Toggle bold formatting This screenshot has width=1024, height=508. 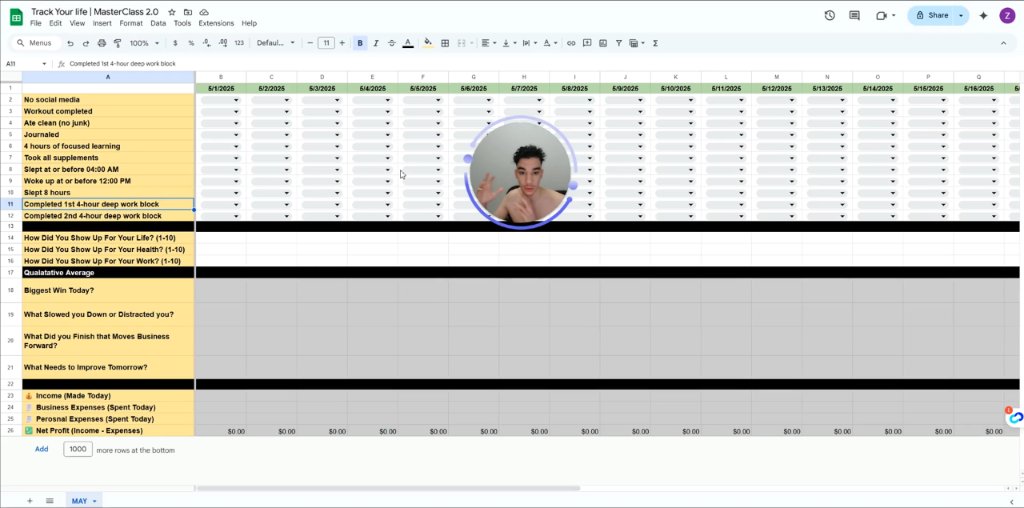point(360,43)
